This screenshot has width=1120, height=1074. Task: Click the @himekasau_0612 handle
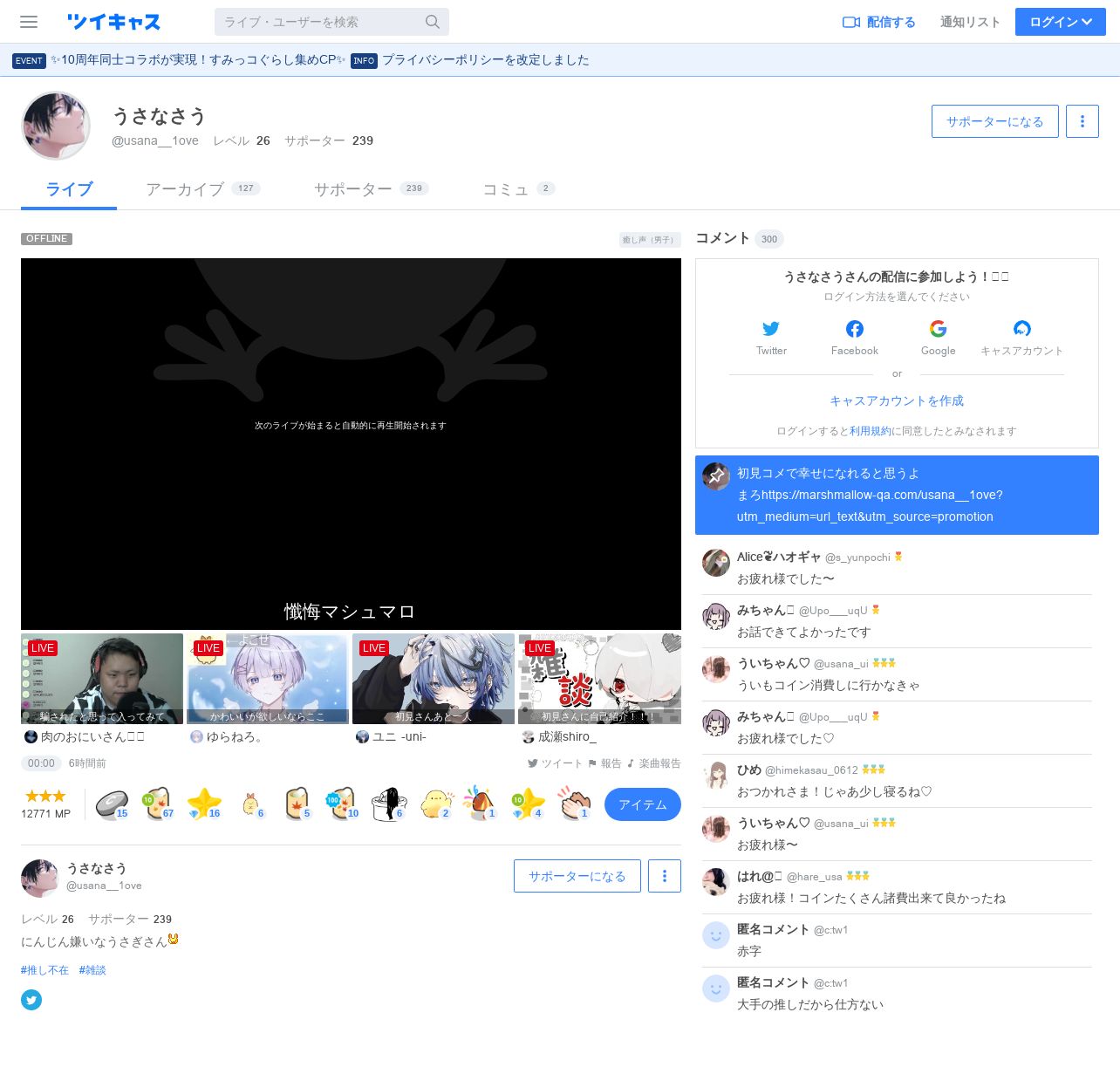pyautogui.click(x=811, y=770)
